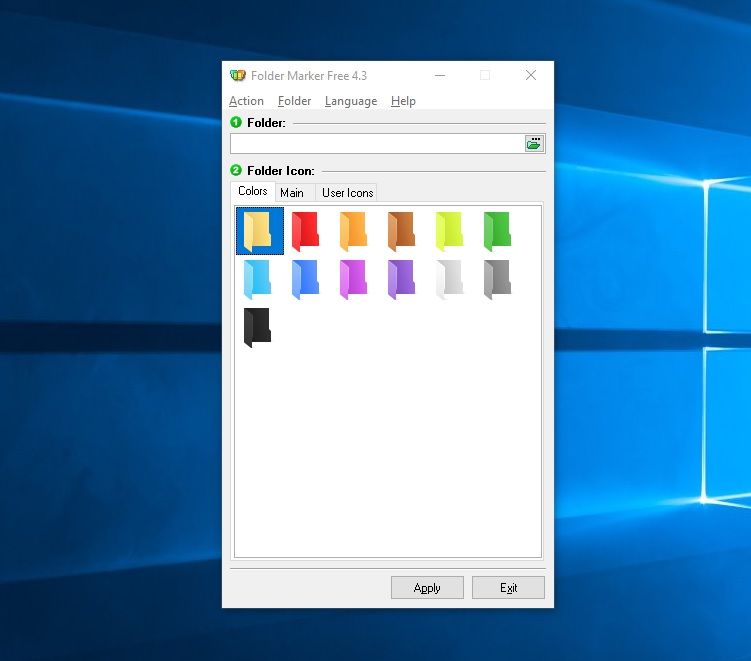Select the lime yellow-green folder icon
The height and width of the screenshot is (661, 751).
pyautogui.click(x=450, y=230)
